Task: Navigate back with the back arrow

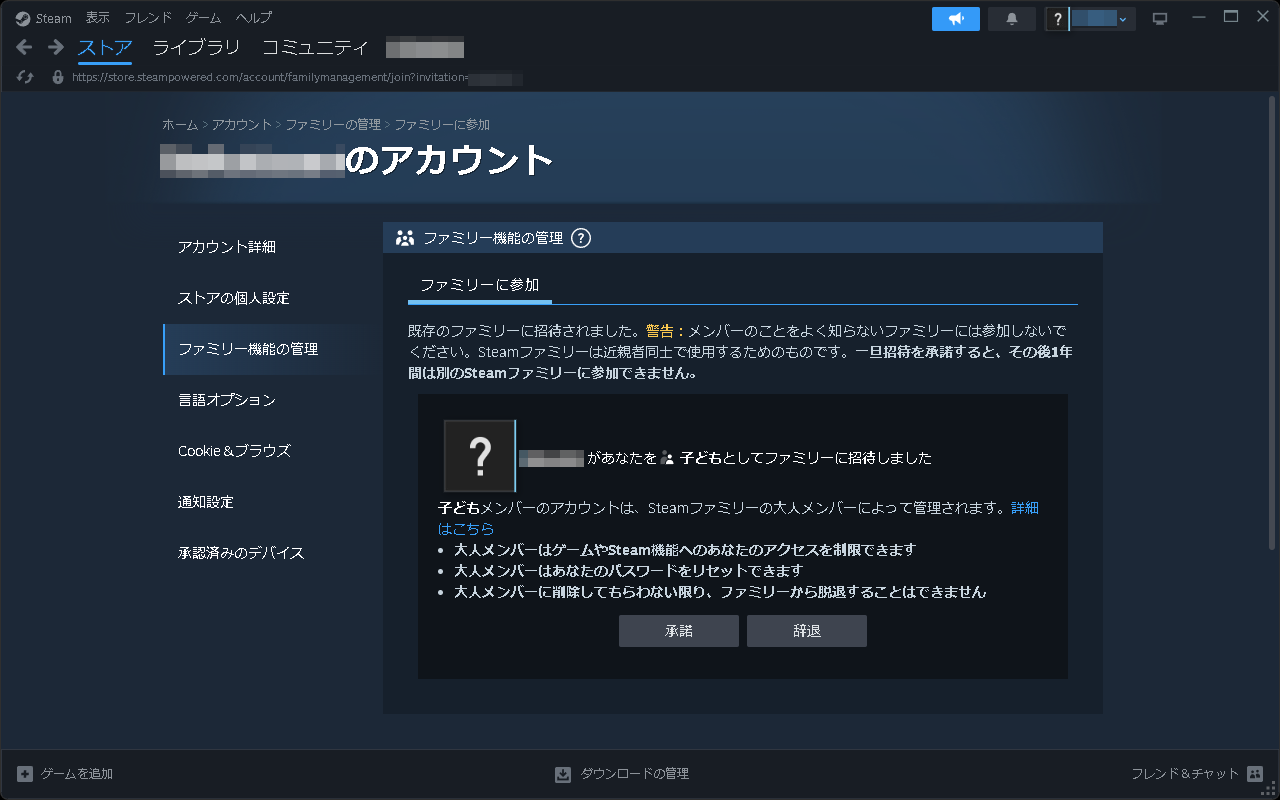Action: click(22, 46)
